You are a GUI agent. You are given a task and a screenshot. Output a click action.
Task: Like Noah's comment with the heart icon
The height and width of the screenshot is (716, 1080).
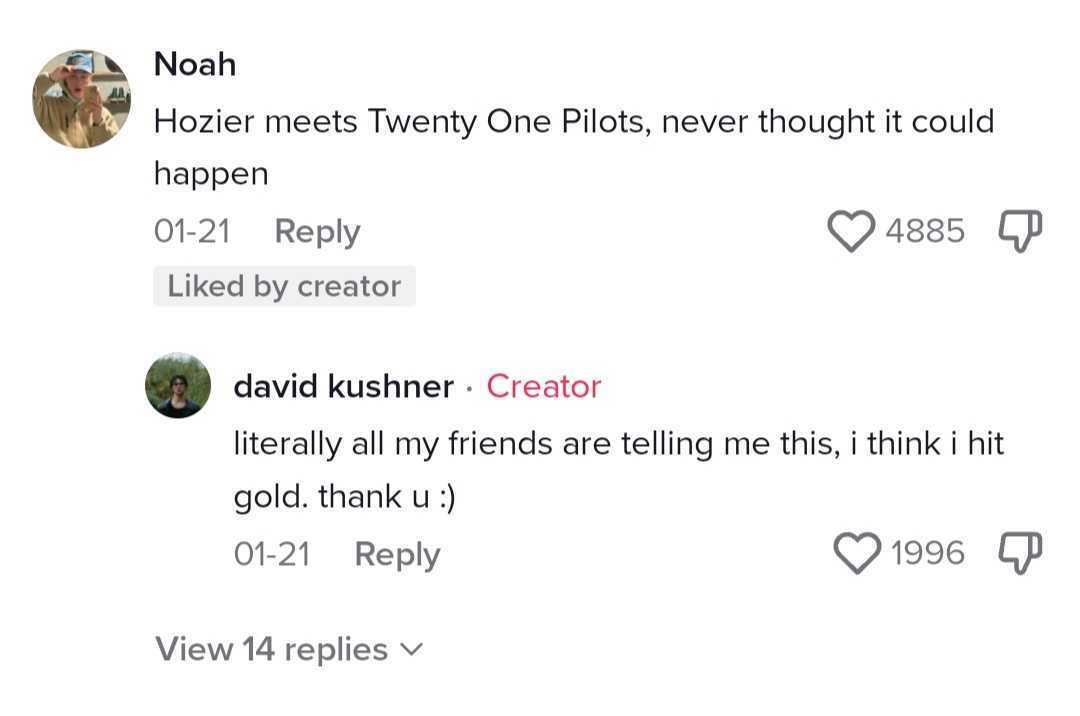coord(851,231)
